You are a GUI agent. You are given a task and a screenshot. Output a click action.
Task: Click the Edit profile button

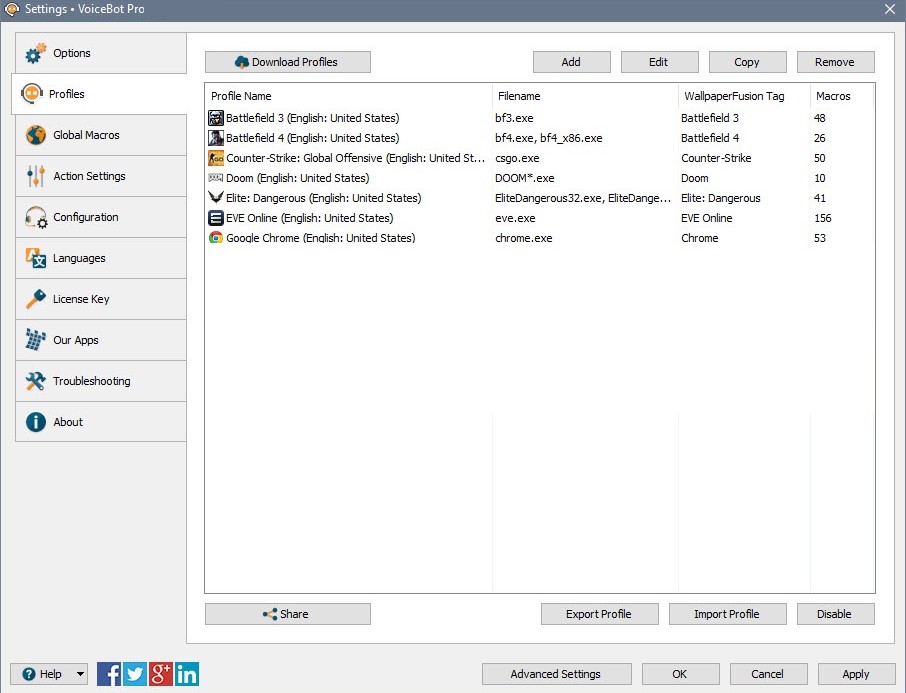tap(659, 62)
